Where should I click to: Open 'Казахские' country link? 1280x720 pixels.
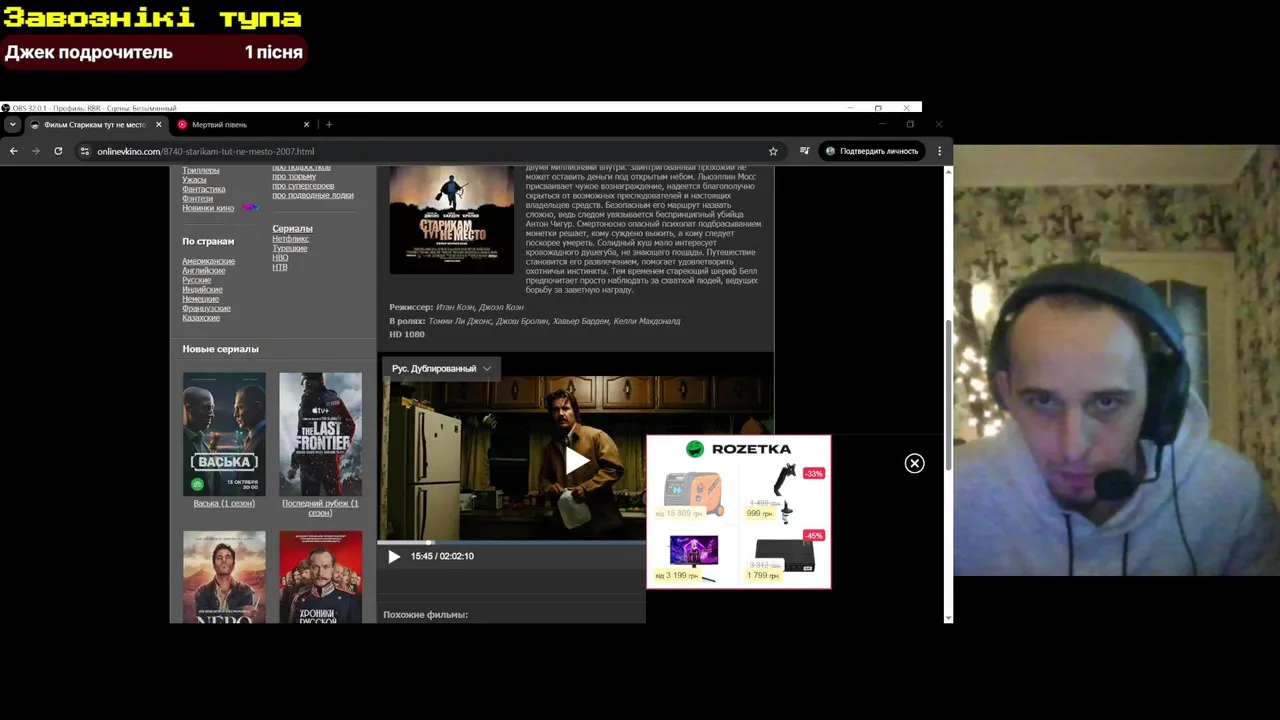(x=201, y=317)
